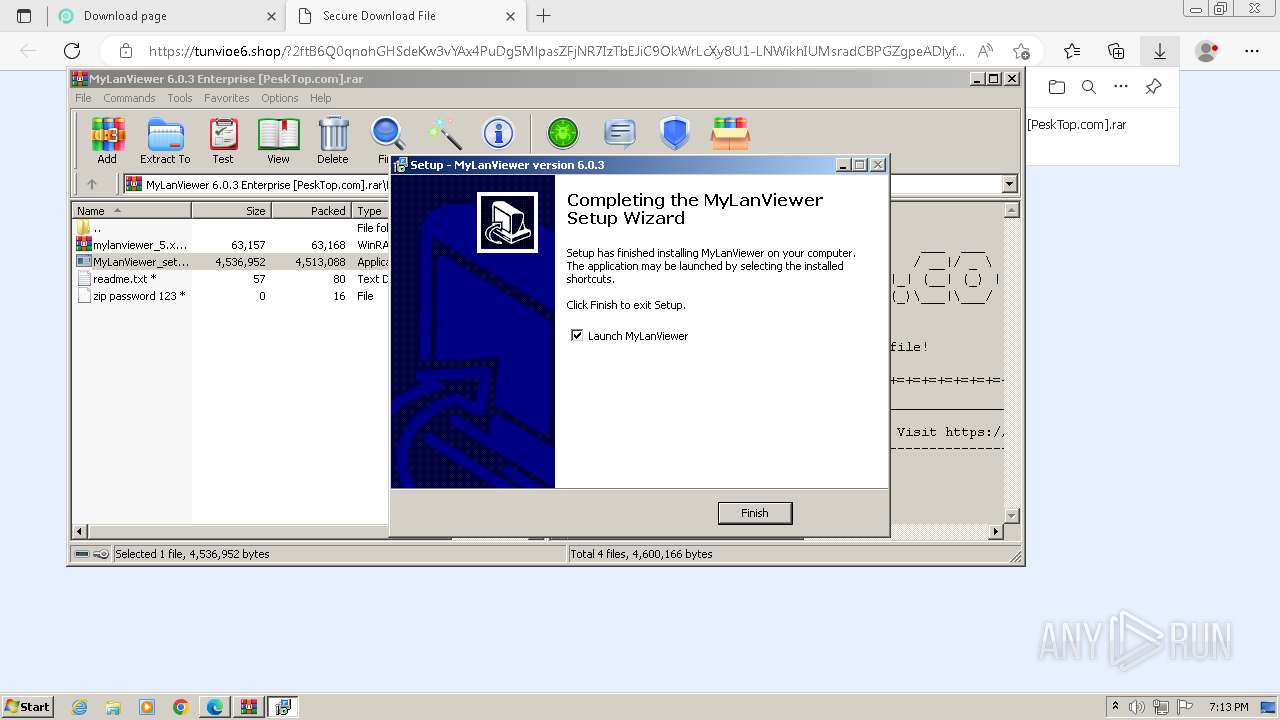Open WinRAR Help menu
The height and width of the screenshot is (720, 1280).
click(x=320, y=98)
